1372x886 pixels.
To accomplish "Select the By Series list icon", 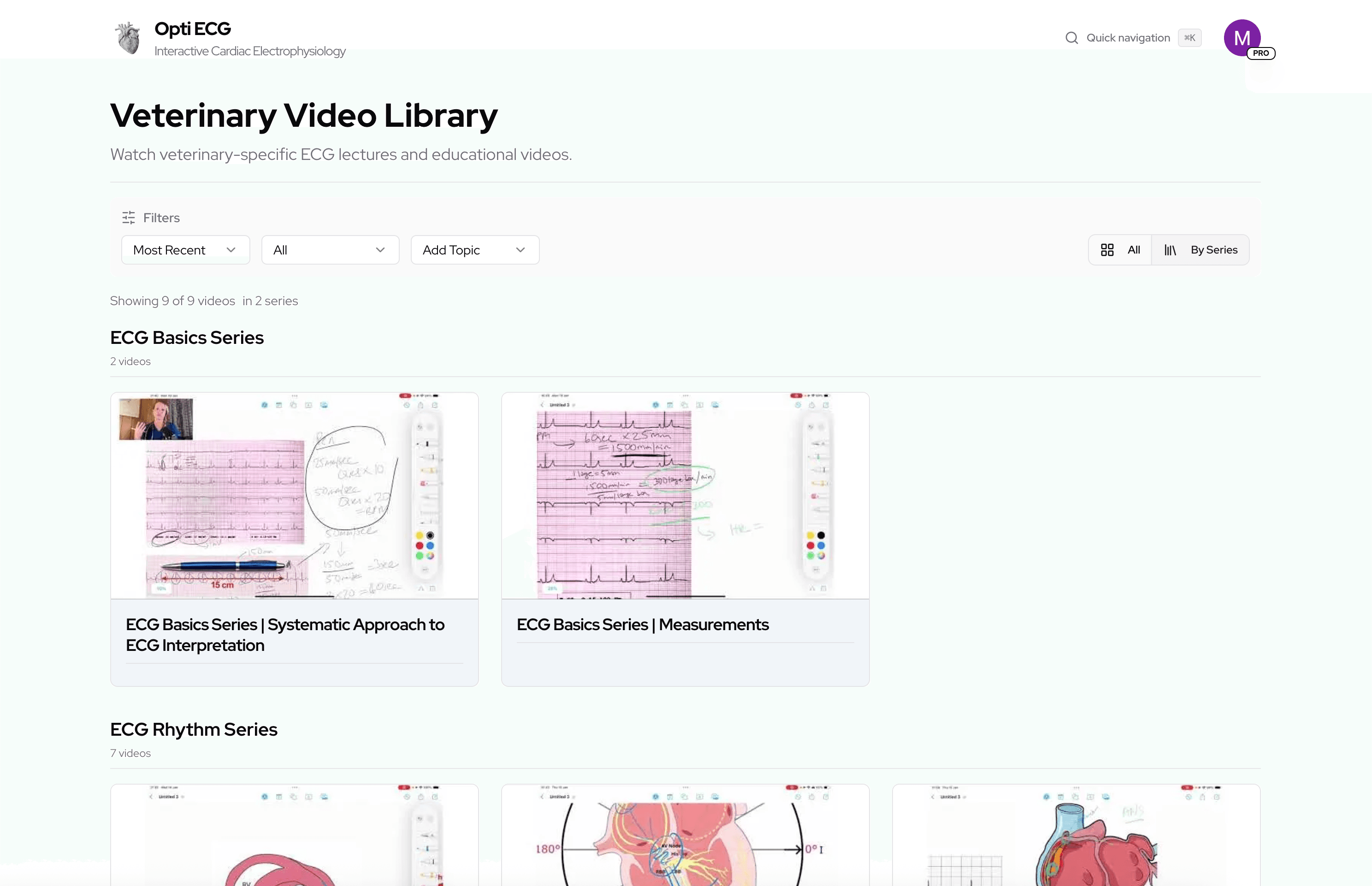I will (x=1171, y=249).
